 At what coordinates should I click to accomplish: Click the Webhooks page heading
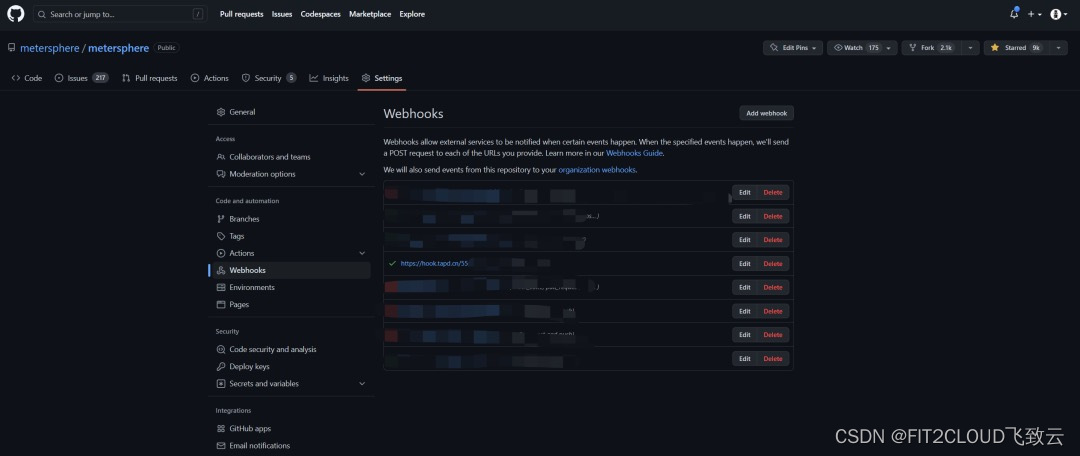[413, 114]
